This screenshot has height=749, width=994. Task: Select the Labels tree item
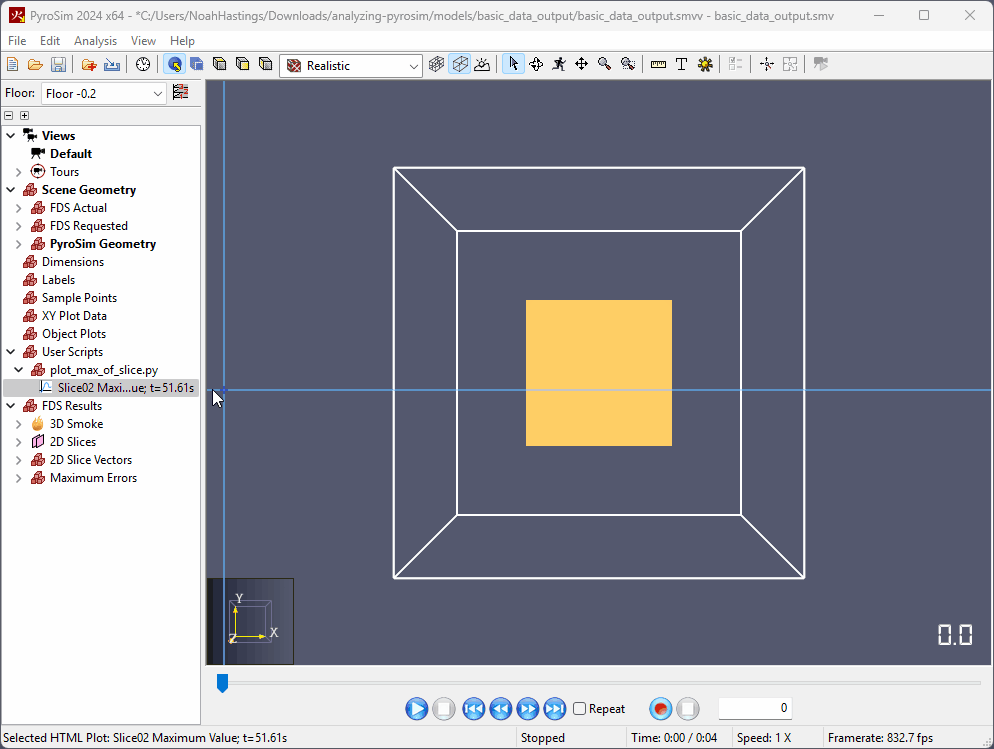tap(58, 280)
